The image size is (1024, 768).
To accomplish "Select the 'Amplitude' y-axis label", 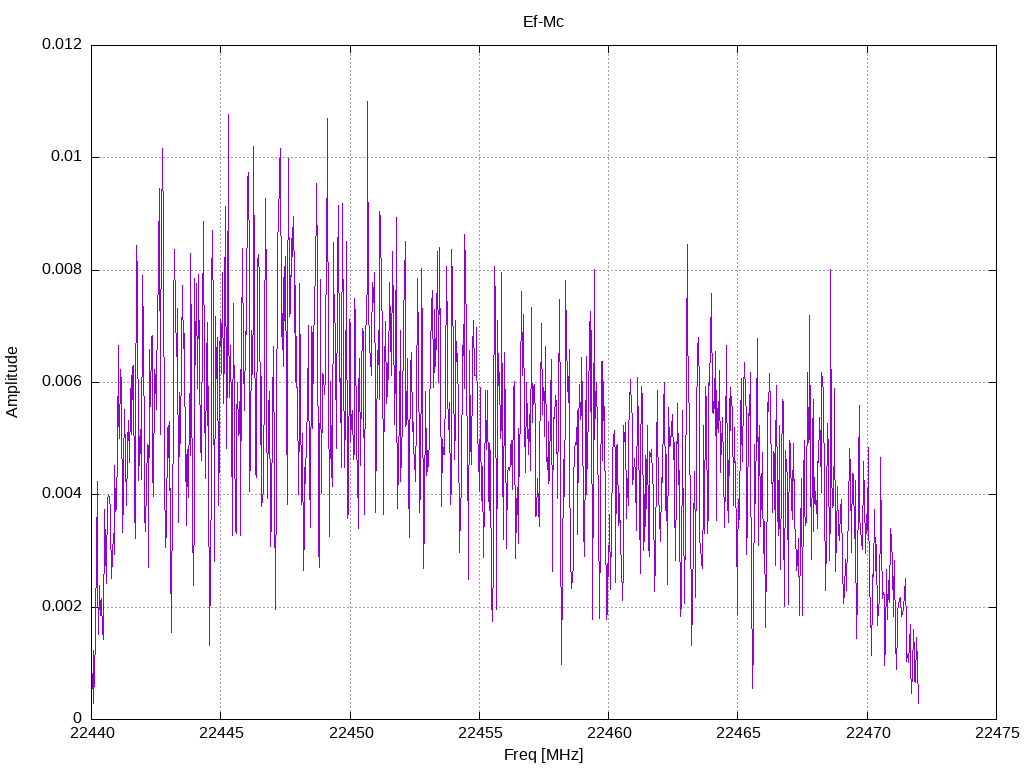I will 12,382.
